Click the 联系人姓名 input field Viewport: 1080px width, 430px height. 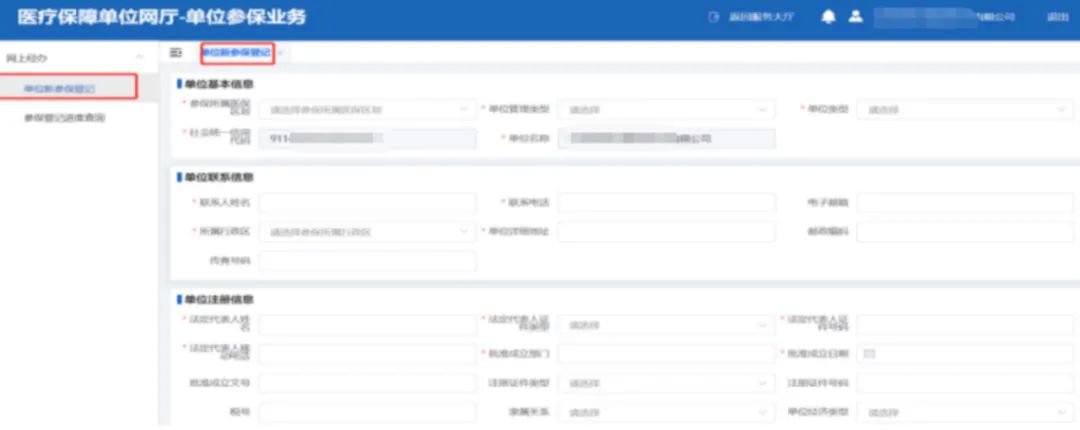click(367, 203)
